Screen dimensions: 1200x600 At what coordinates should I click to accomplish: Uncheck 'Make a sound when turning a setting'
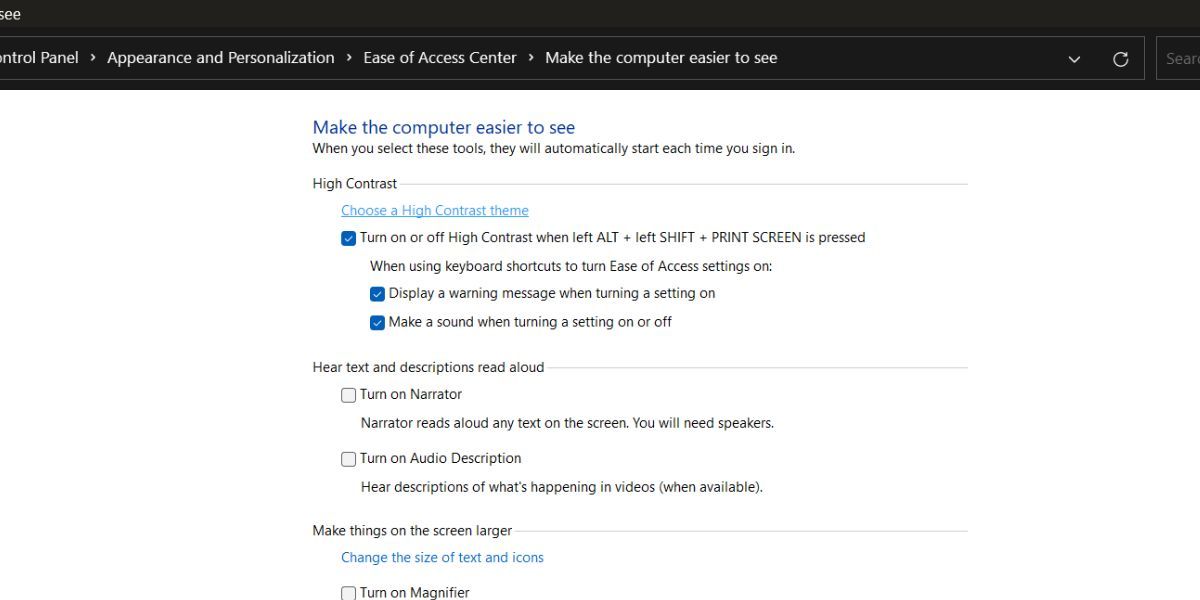[377, 322]
